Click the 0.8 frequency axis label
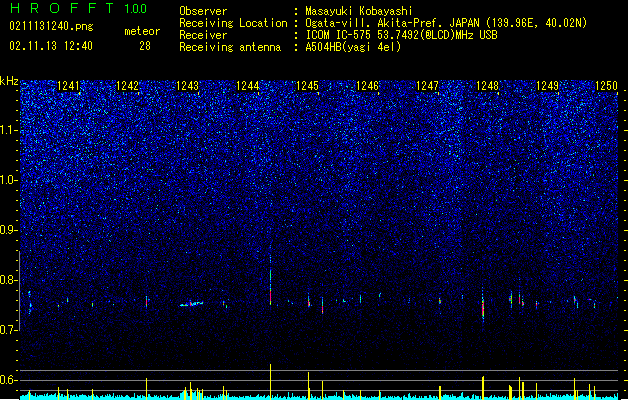 9,280
